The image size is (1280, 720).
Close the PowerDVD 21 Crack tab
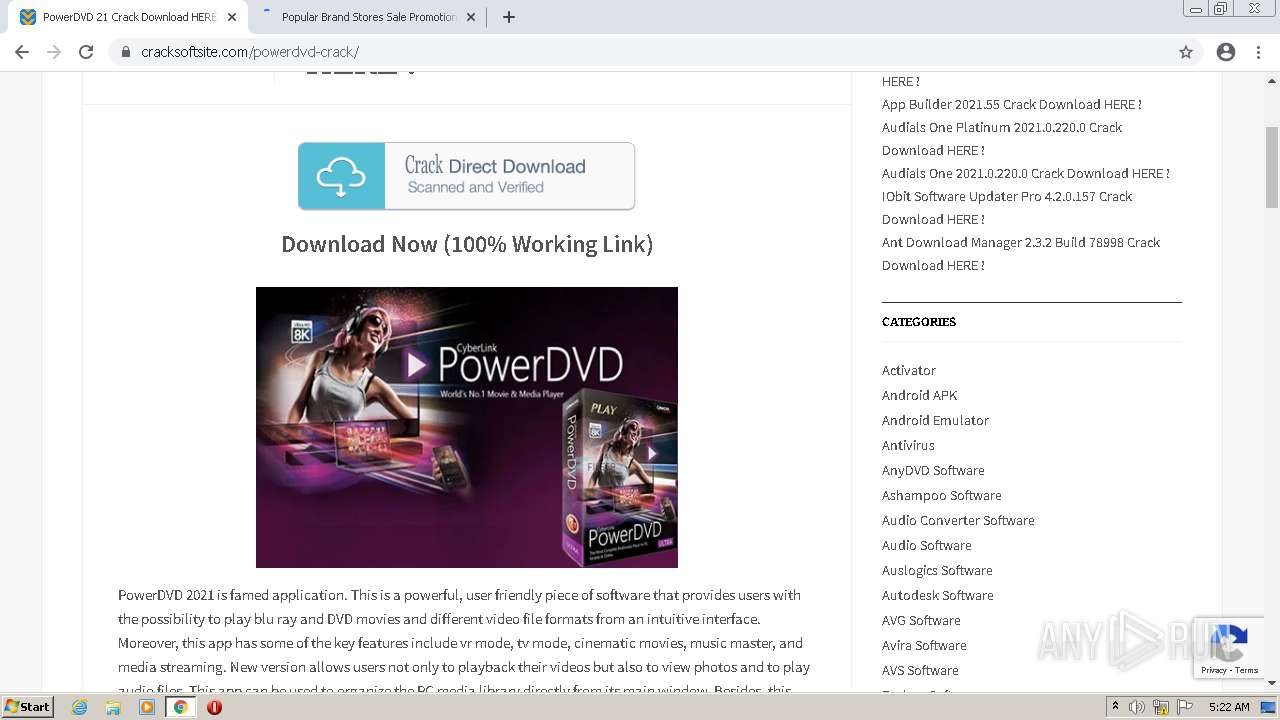(232, 17)
